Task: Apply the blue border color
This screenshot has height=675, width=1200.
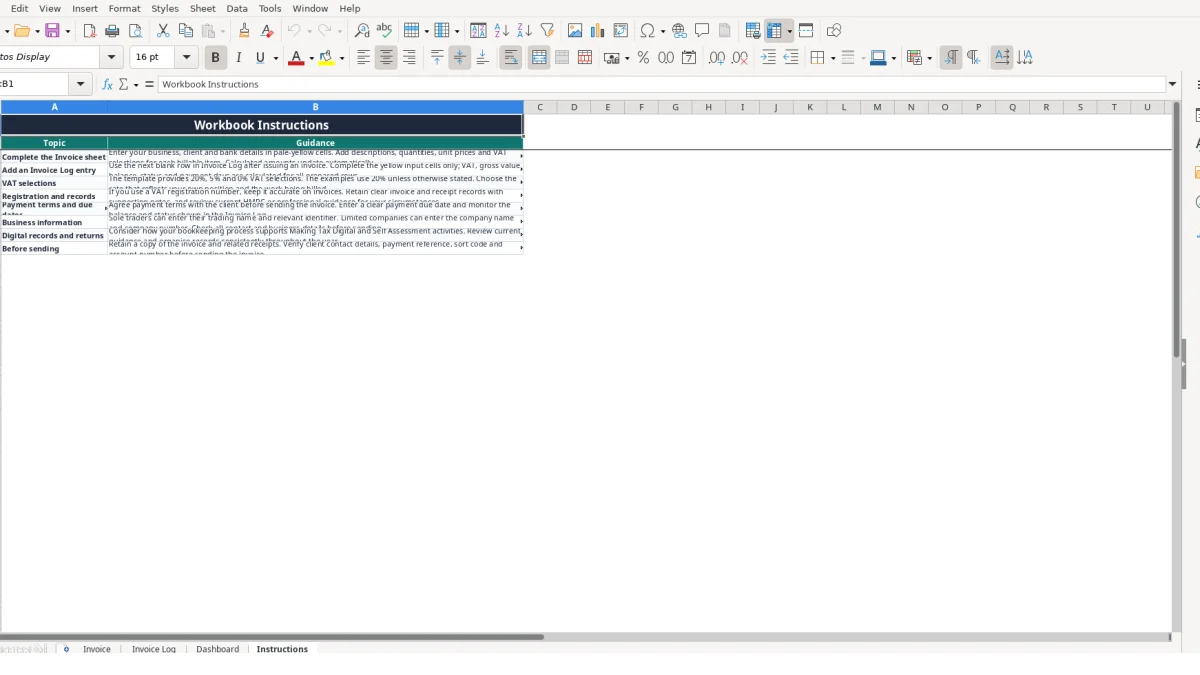Action: click(877, 58)
